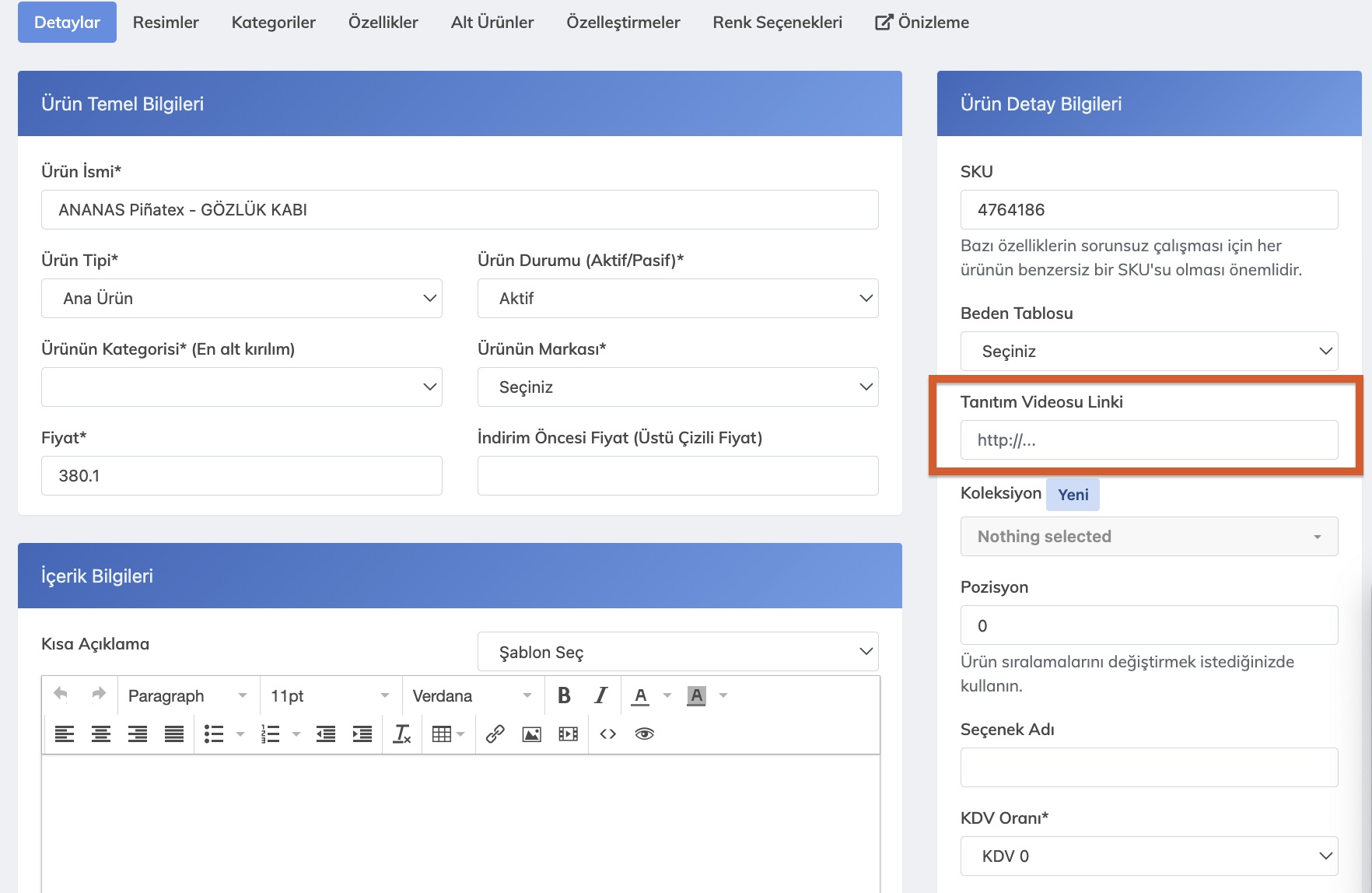Open the Ürün Tipi dropdown
The image size is (1372, 893).
point(241,299)
